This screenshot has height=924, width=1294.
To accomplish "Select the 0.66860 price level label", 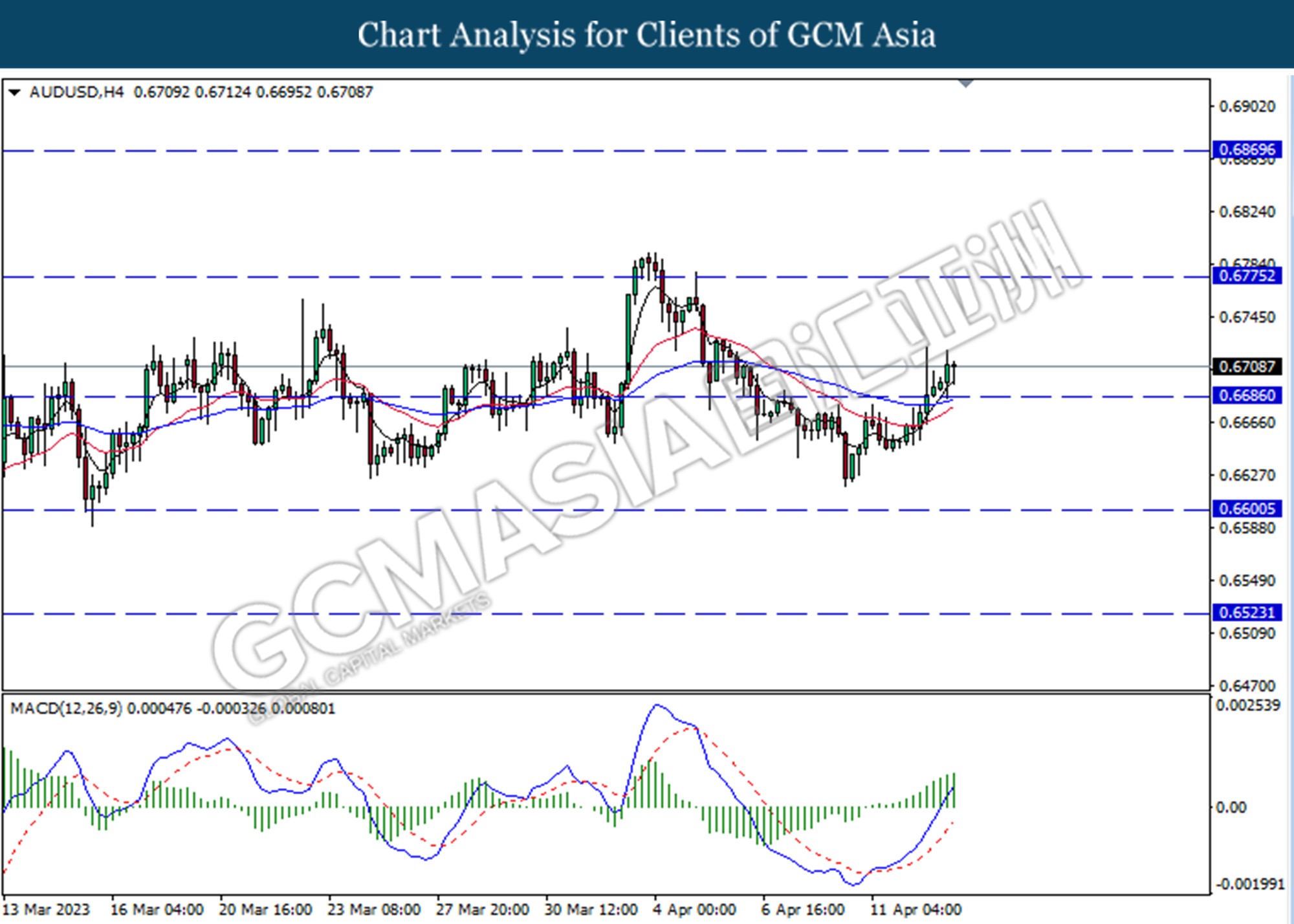I will coord(1247,395).
